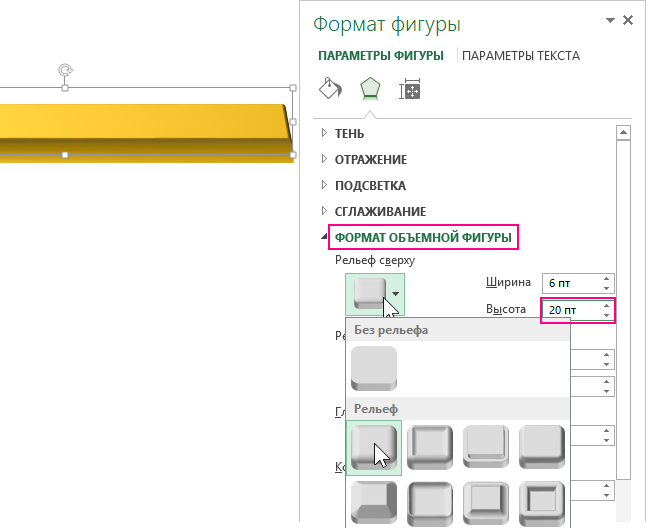The image size is (646, 528).
Task: Click the Ширина label
Action: pos(508,282)
